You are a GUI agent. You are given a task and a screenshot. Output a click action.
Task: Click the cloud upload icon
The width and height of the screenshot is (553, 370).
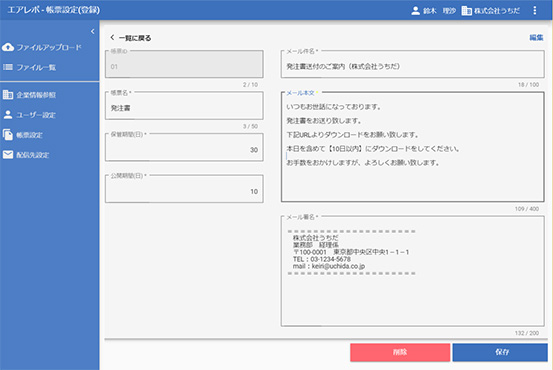[x=8, y=47]
